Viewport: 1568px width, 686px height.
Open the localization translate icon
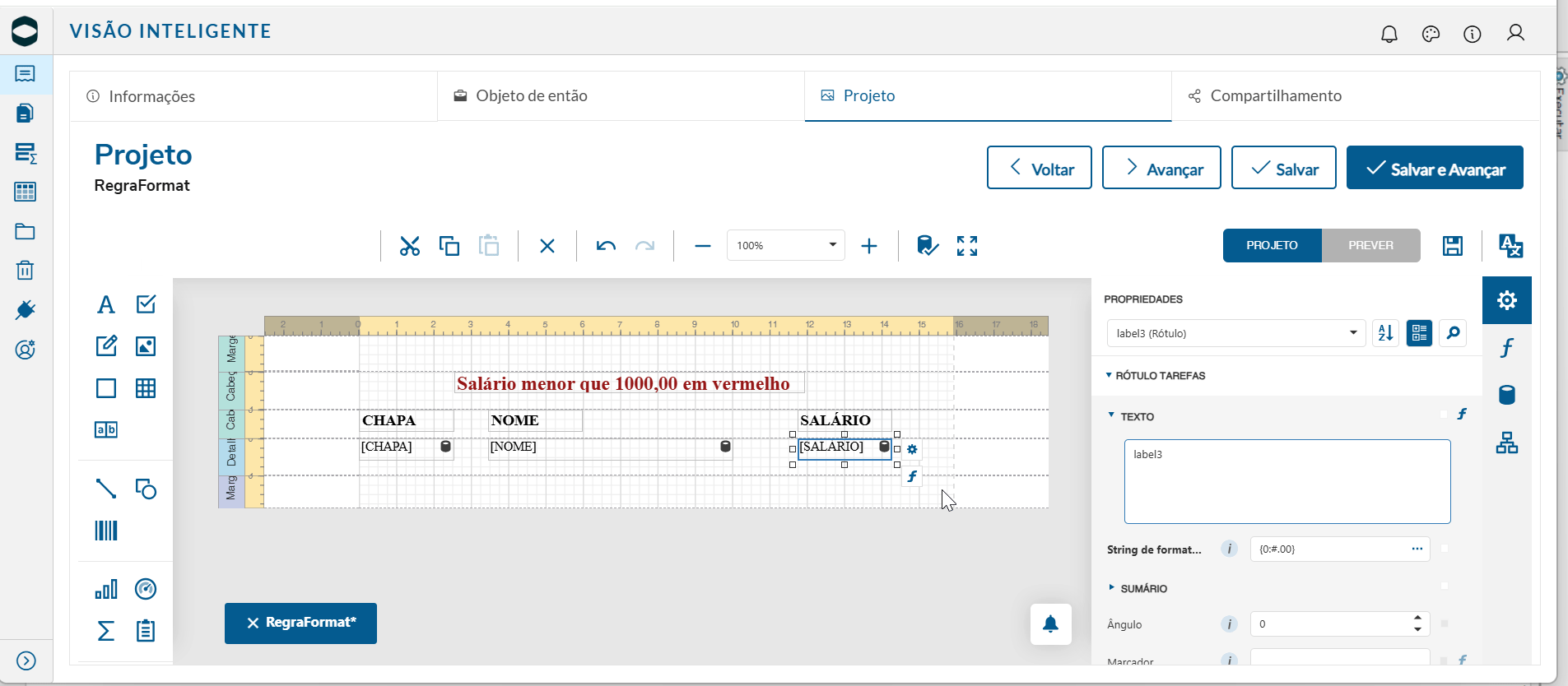[1511, 246]
